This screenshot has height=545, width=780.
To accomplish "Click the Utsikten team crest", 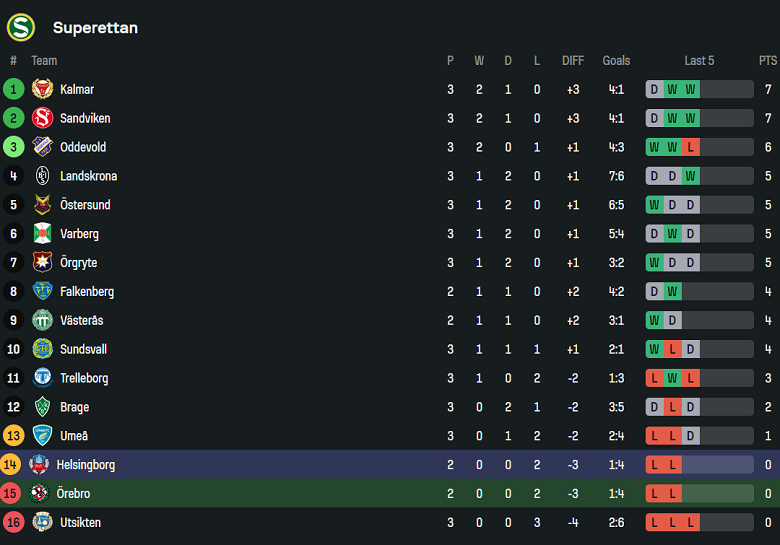I will click(42, 523).
